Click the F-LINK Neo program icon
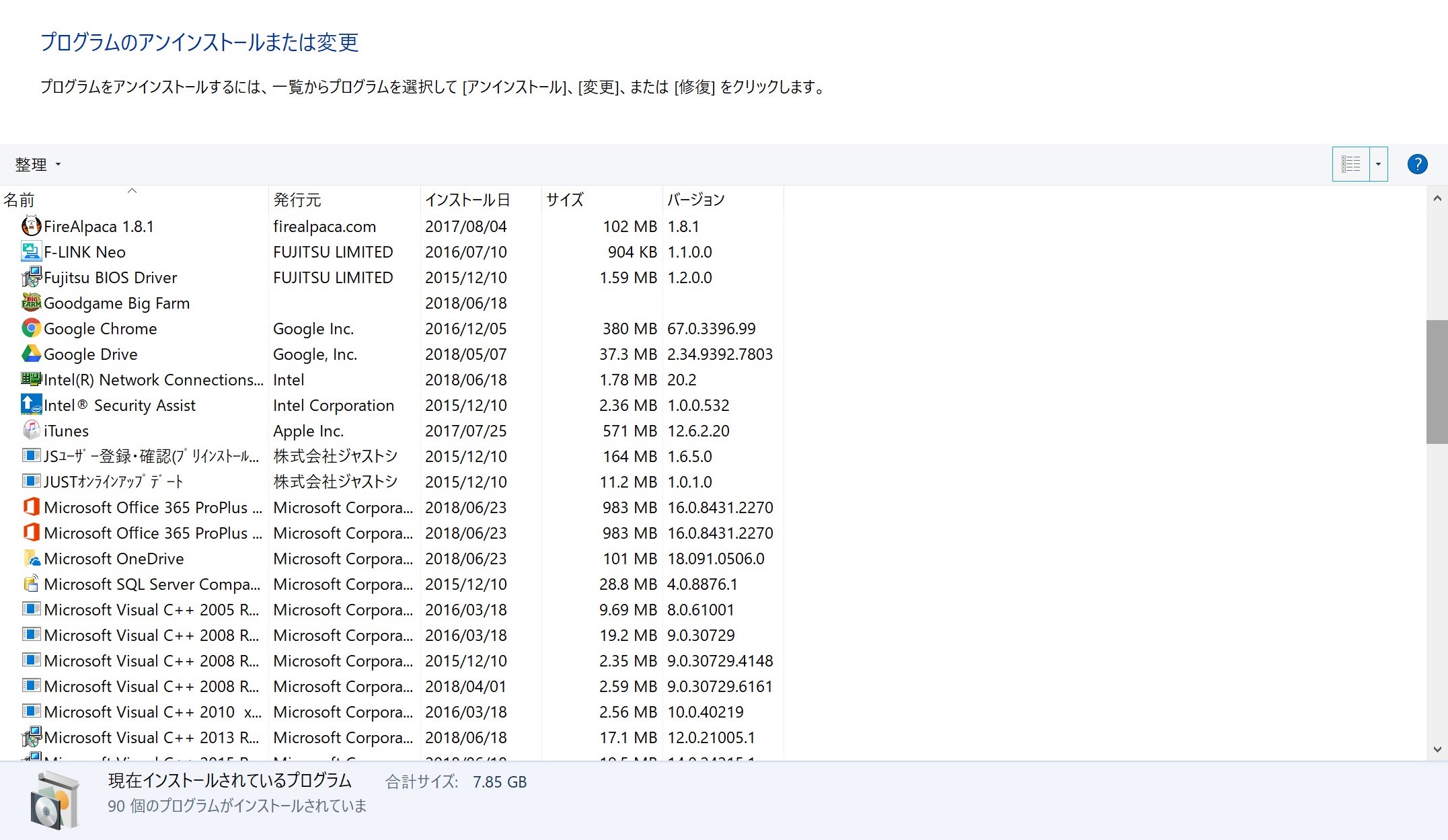 [x=31, y=252]
